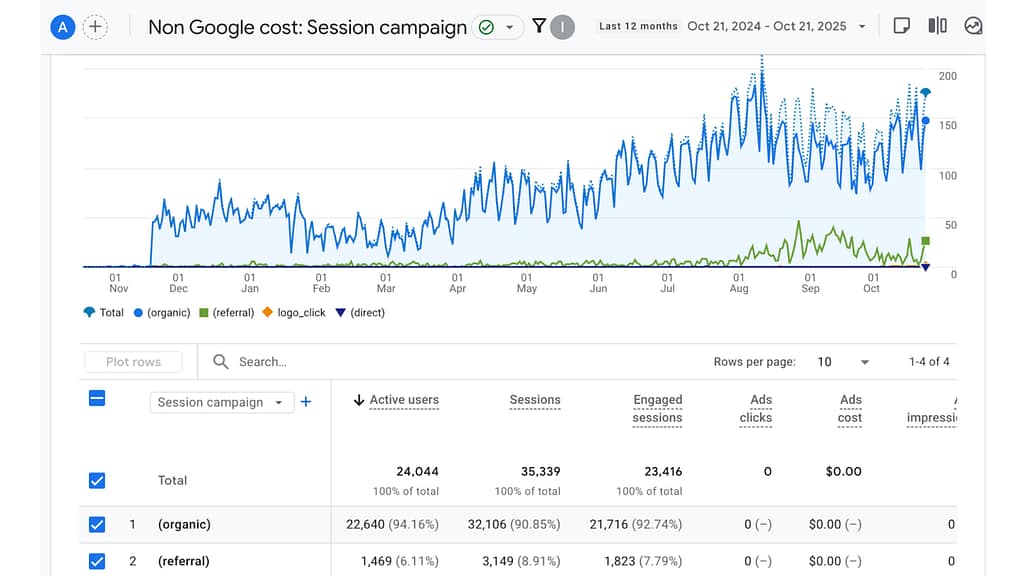This screenshot has height=576, width=1023.
Task: Click the notes icon in the top right
Action: [901, 24]
